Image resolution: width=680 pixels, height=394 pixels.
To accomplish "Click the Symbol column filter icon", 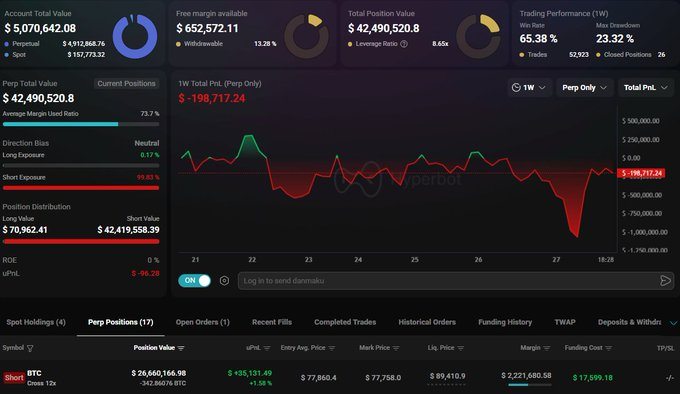I will point(30,348).
